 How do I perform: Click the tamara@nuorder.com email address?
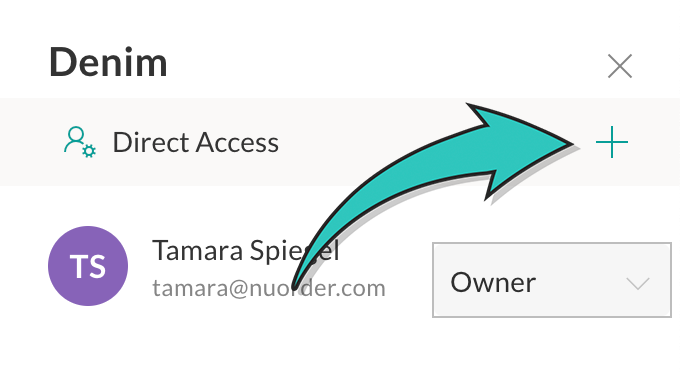point(269,288)
